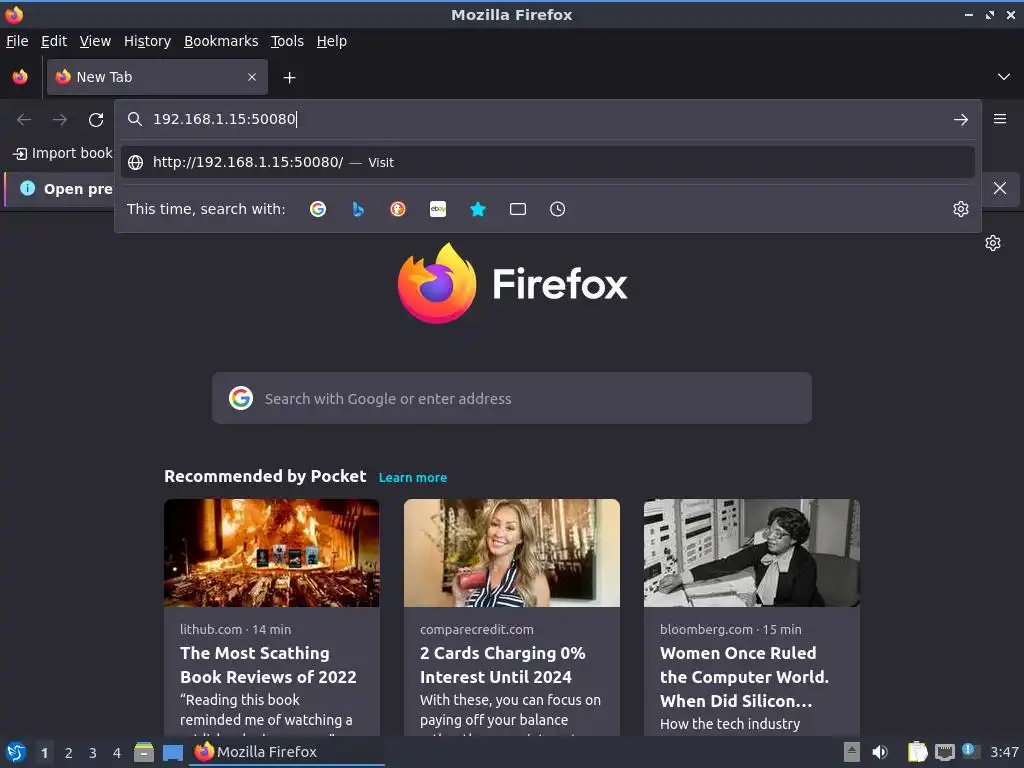Open Women Once Ruled the Computer World thumbnail
Screen dimensions: 1024x768
pyautogui.click(x=752, y=553)
